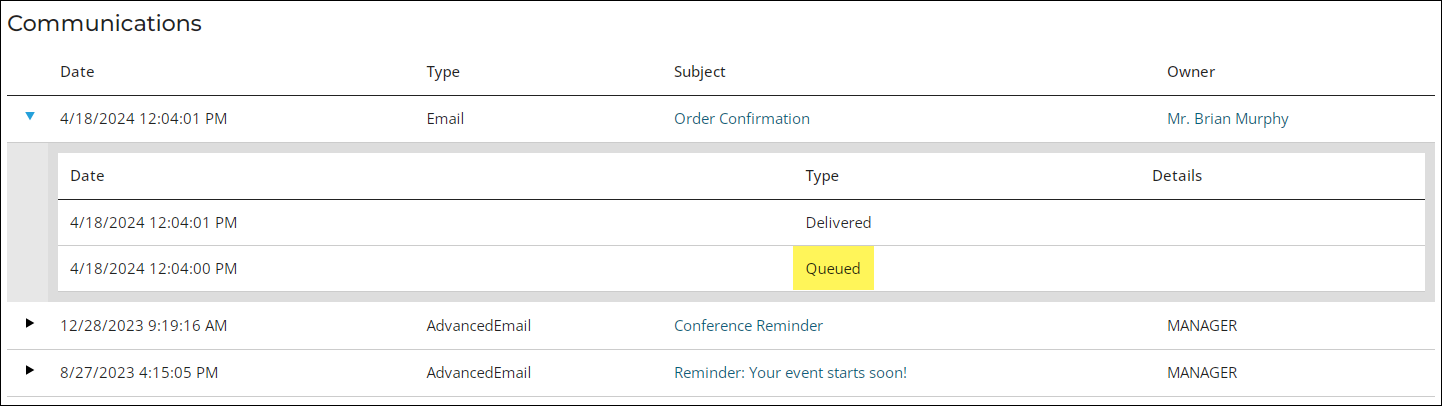The height and width of the screenshot is (406, 1442).
Task: Click the Communications section heading
Action: point(105,23)
